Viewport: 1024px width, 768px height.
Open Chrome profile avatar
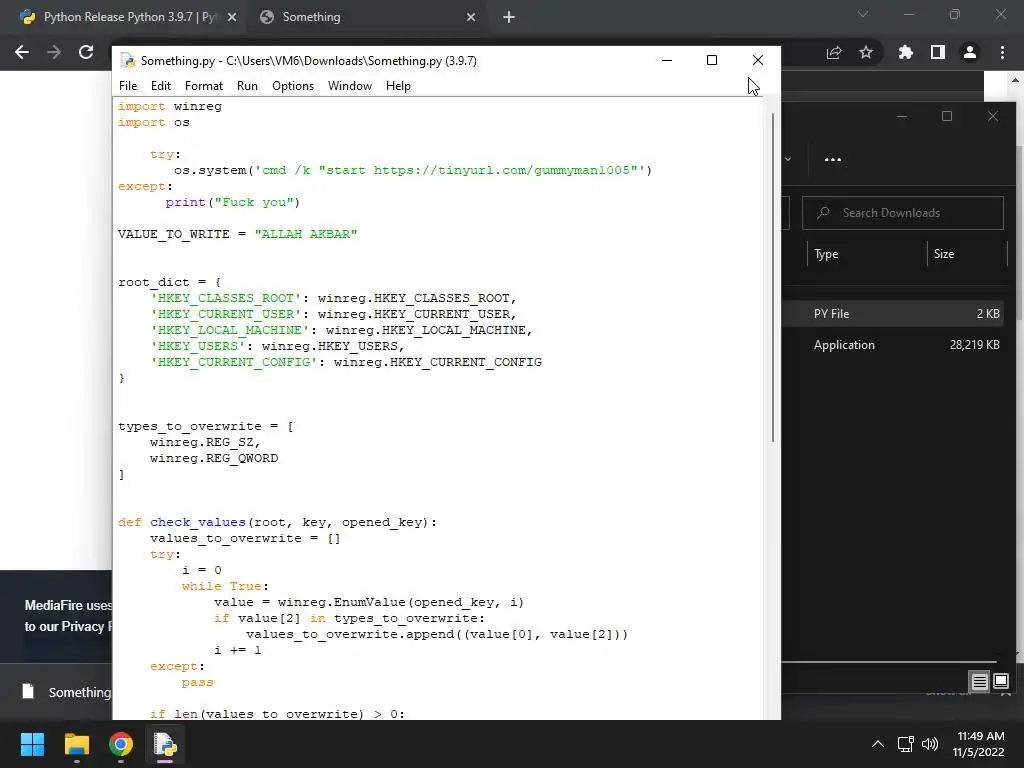(970, 52)
